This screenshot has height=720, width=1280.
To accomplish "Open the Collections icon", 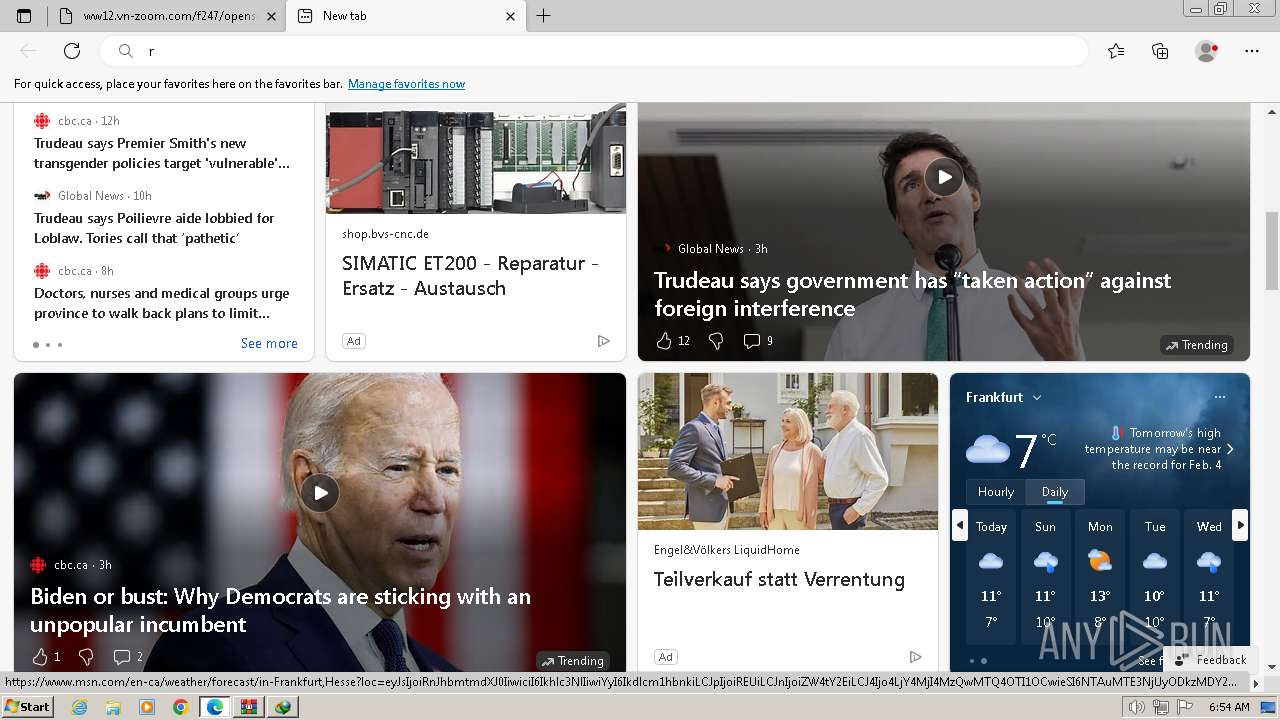I will [1160, 51].
